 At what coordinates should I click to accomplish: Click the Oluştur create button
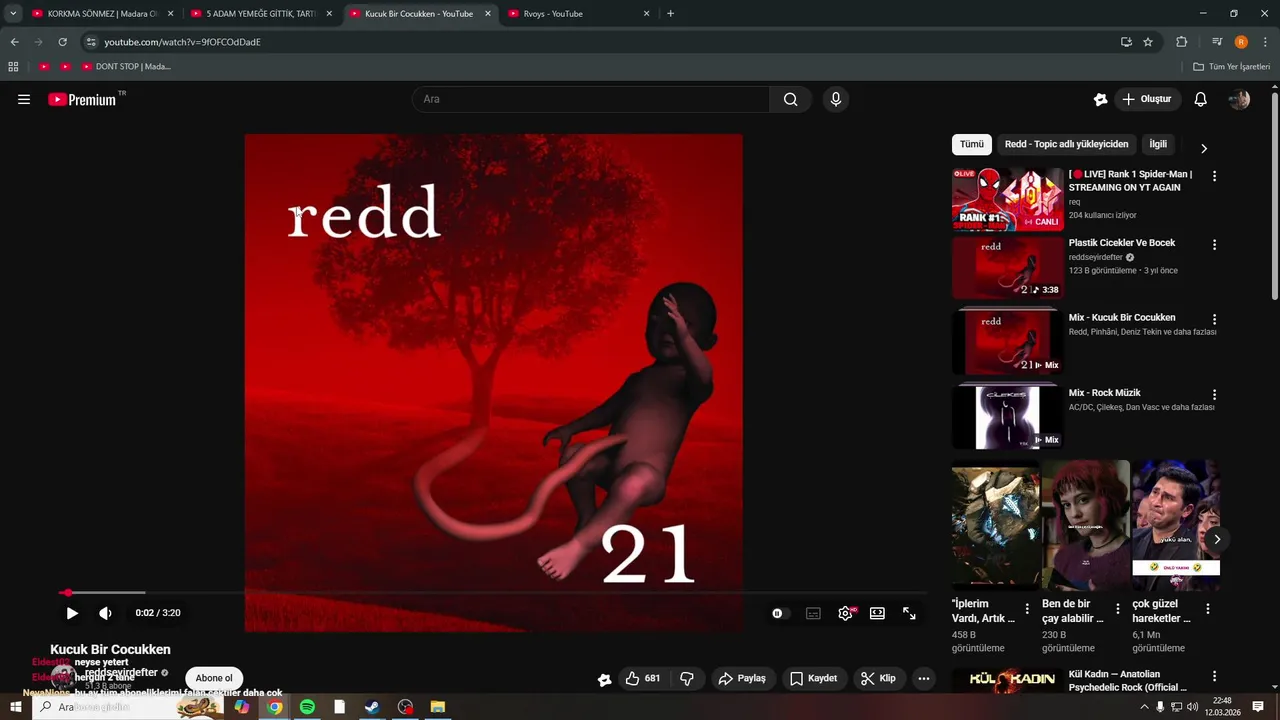click(1147, 99)
